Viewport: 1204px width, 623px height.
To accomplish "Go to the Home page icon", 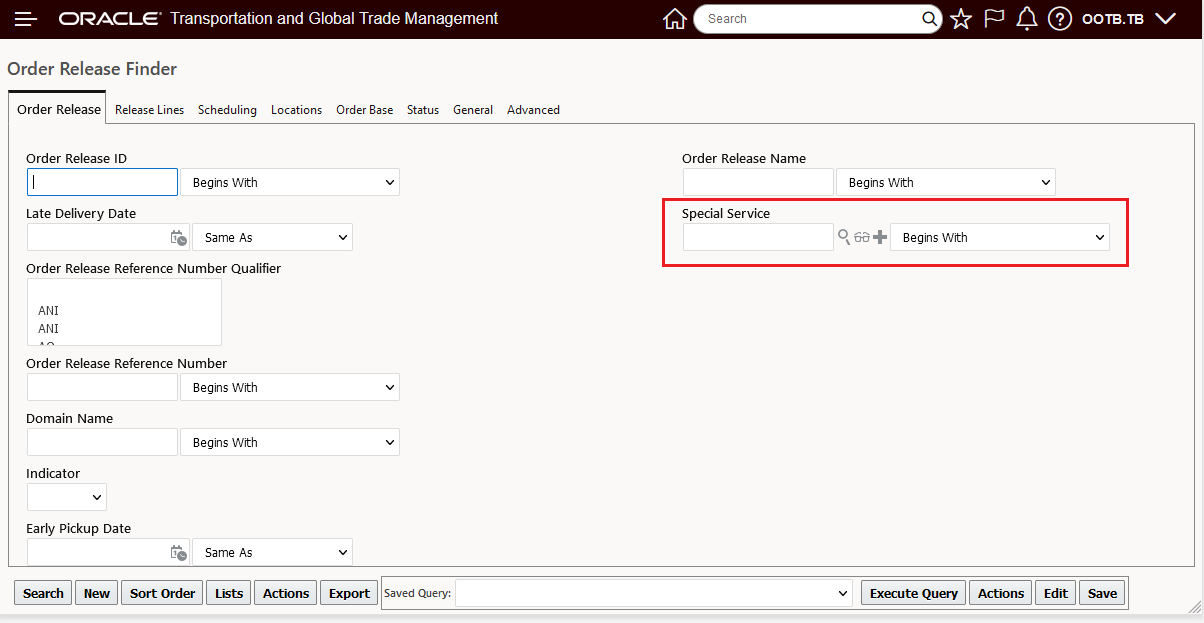I will (675, 19).
